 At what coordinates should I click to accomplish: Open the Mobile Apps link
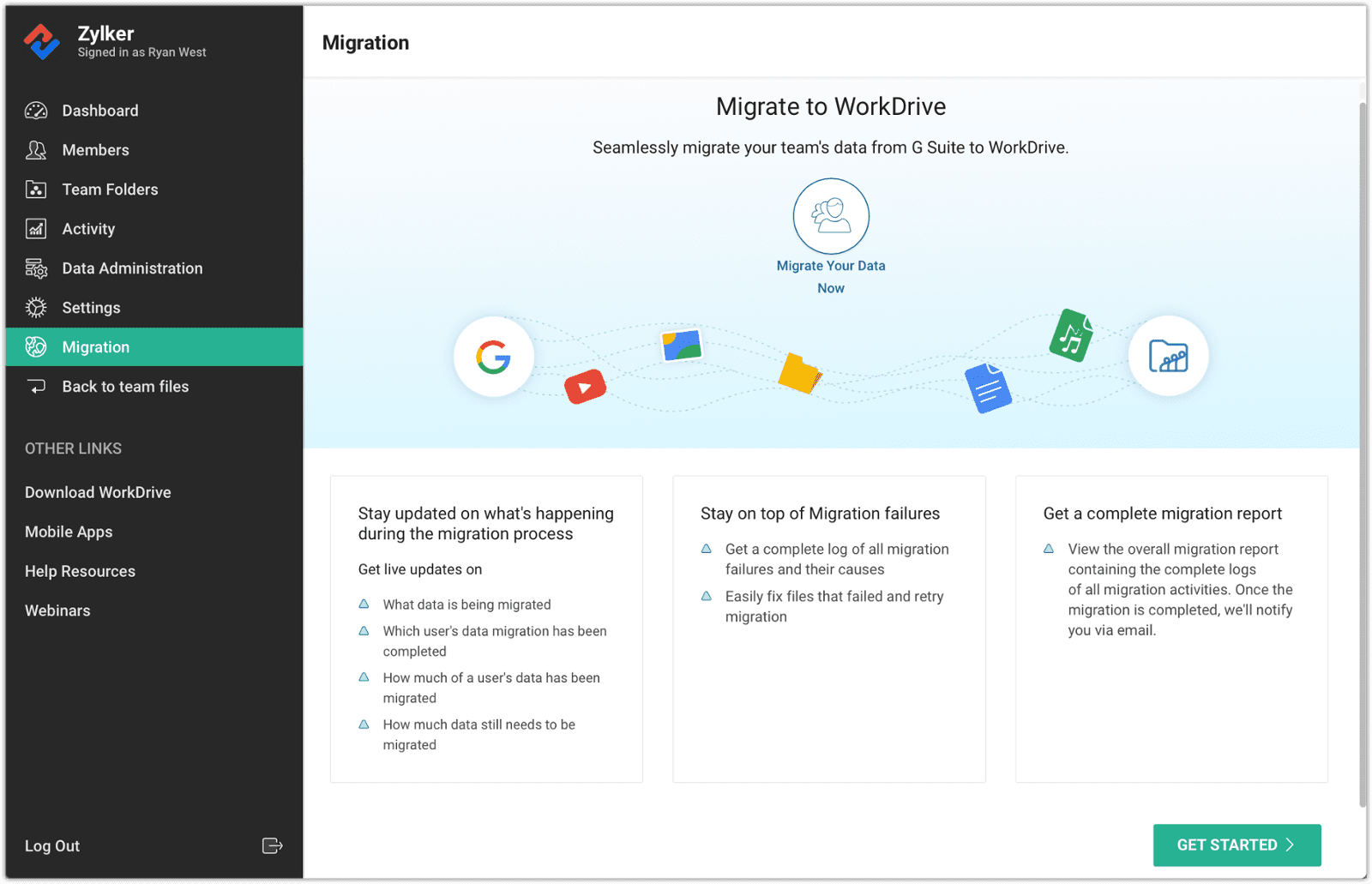(x=69, y=532)
